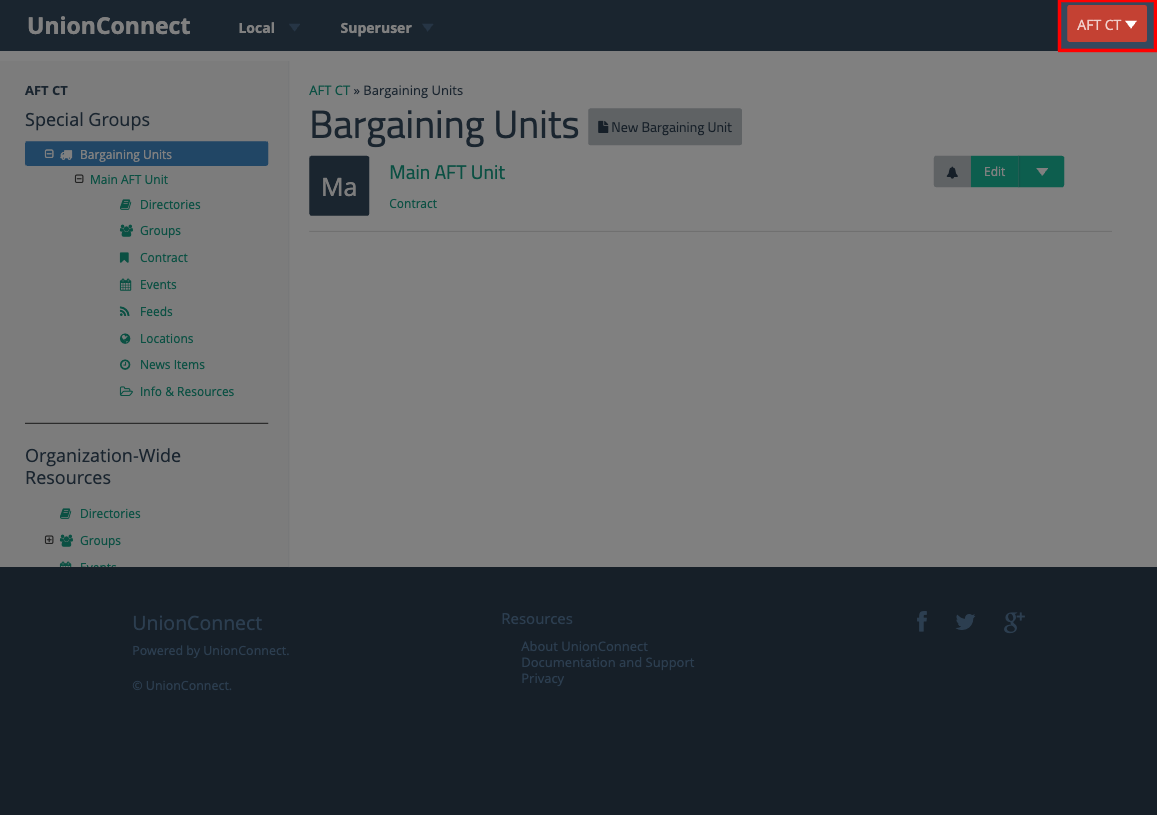Select the Feeds RSS icon in sidebar
Image resolution: width=1157 pixels, height=815 pixels.
(123, 311)
